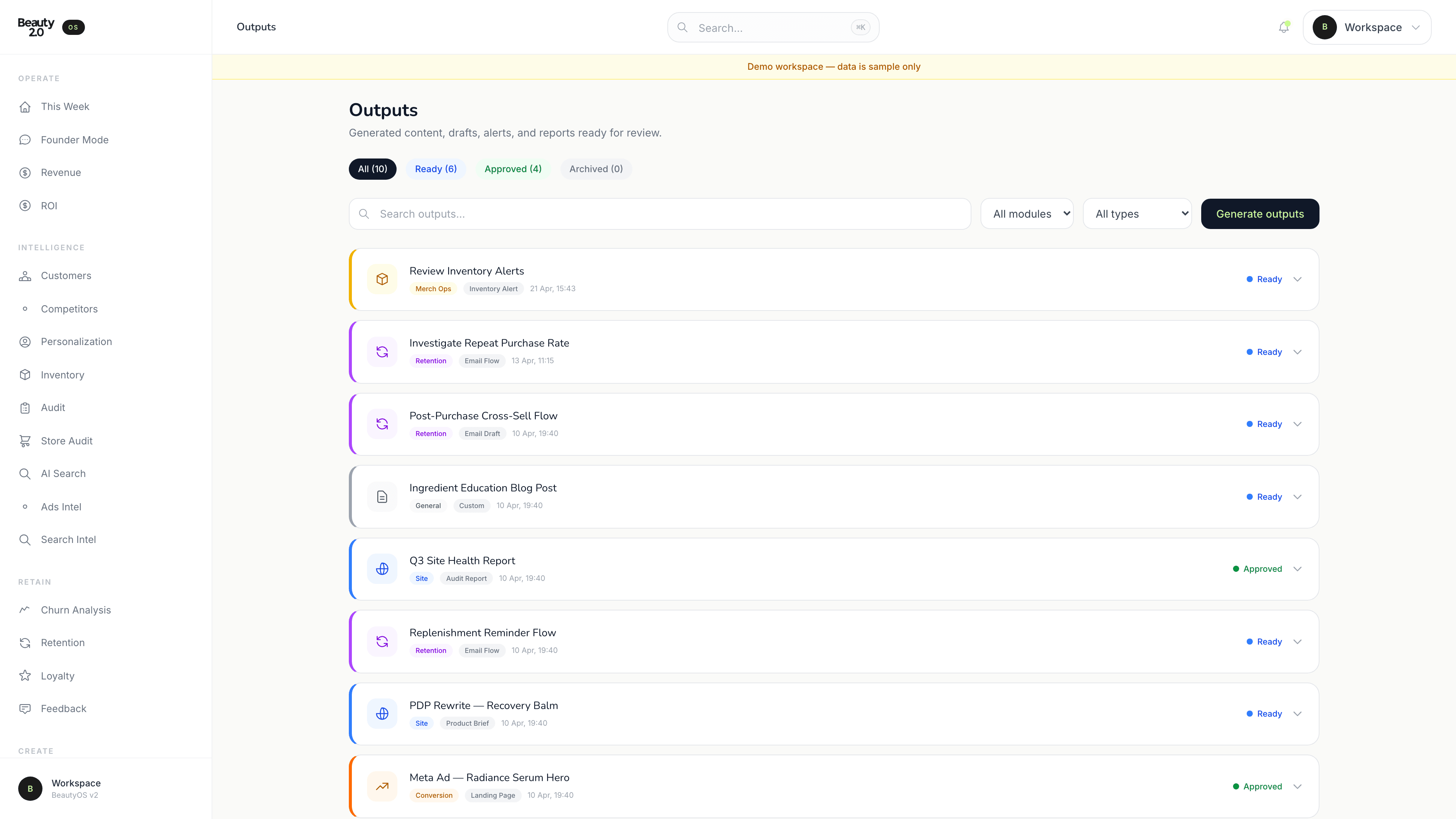Click the Retention refresh icon in sidebar
The width and height of the screenshot is (1456, 819).
tap(25, 643)
